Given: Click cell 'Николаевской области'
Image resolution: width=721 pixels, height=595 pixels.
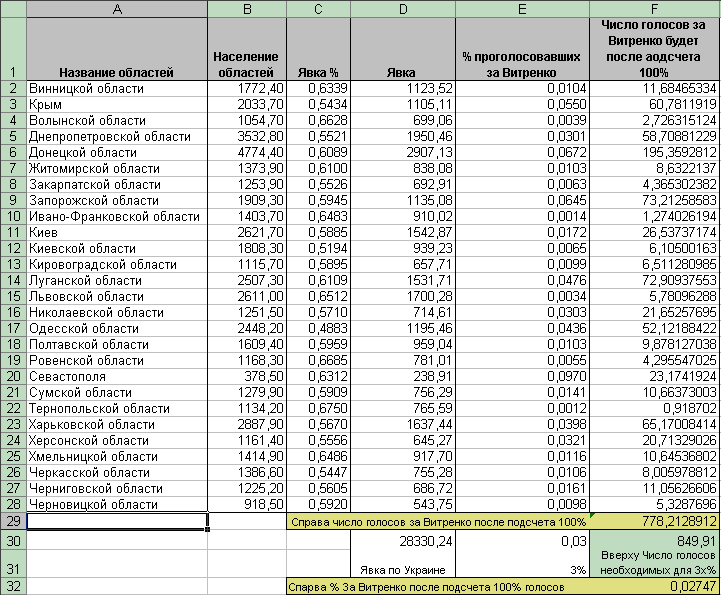Looking at the screenshot, I should pyautogui.click(x=117, y=312).
